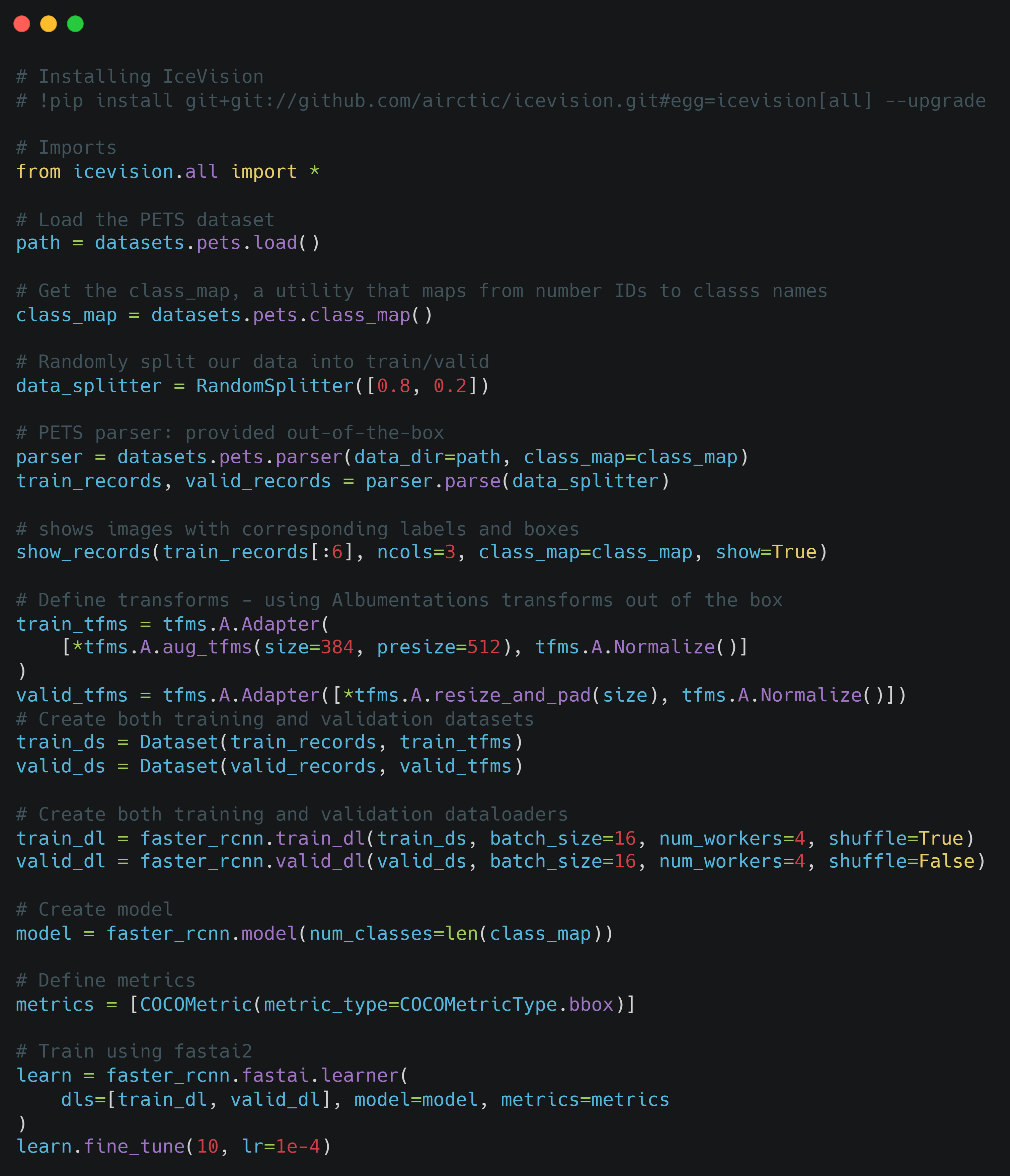1010x1176 pixels.
Task: Click the green maximize window dot
Action: [x=75, y=24]
